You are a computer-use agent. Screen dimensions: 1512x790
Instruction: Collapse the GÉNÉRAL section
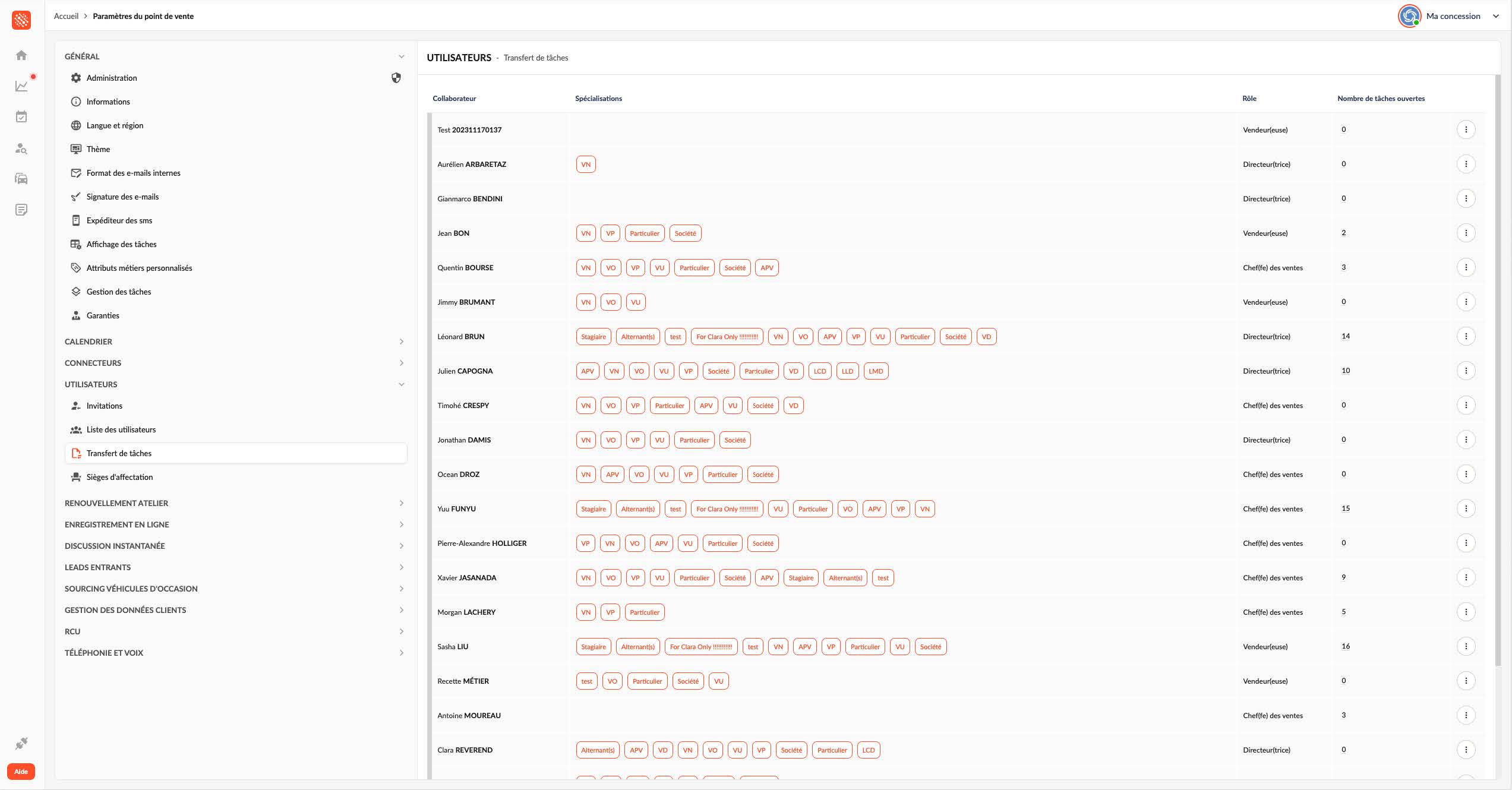(x=402, y=56)
